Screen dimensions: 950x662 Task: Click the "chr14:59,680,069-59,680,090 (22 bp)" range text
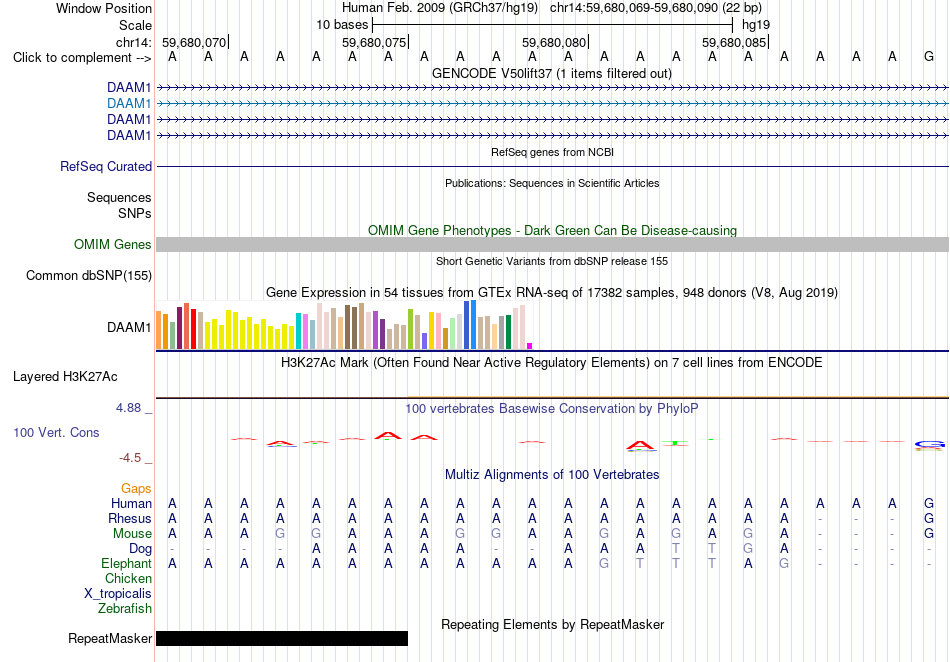[x=656, y=8]
